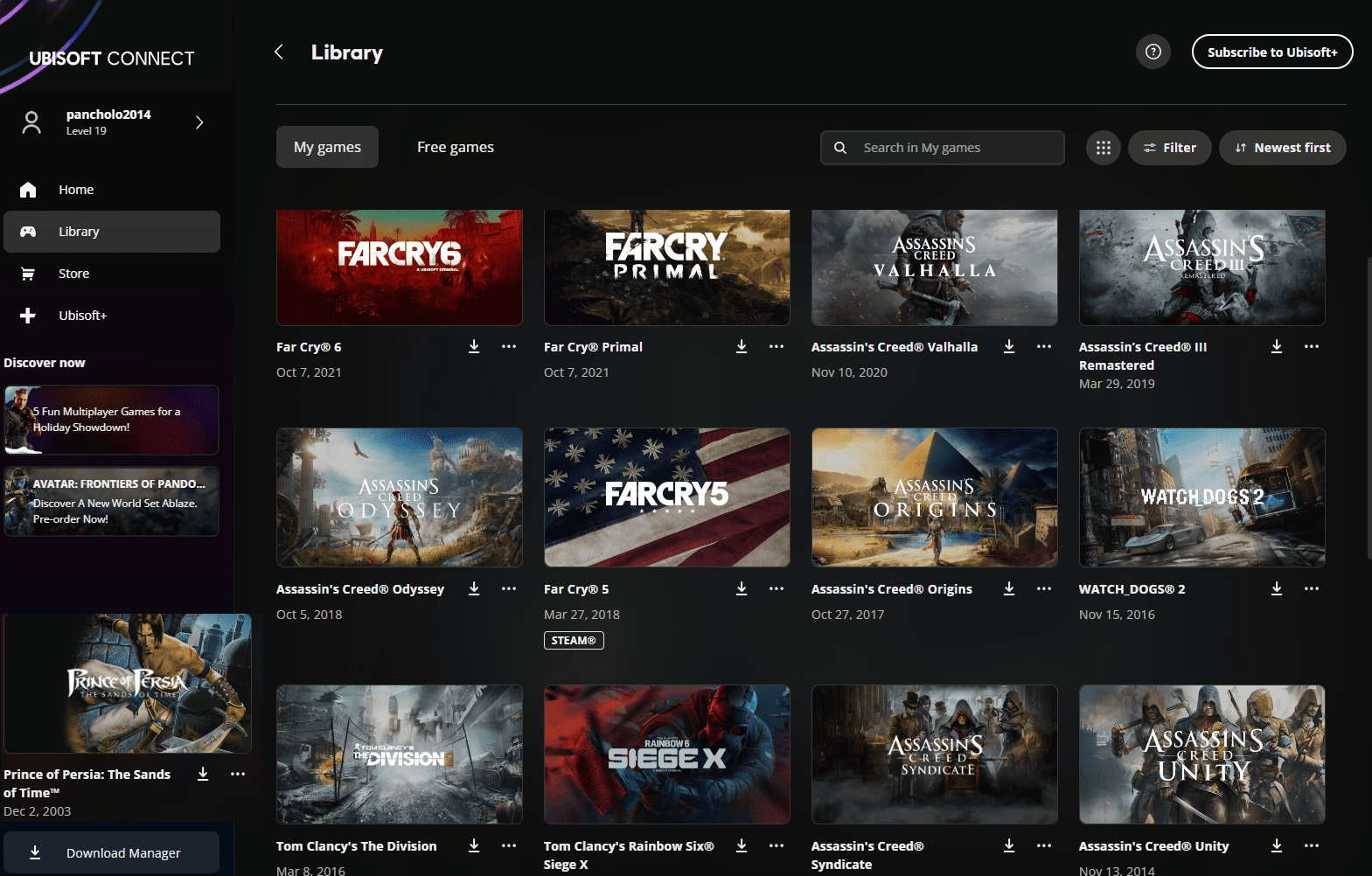Open more options for Assassin's Creed III Remastered
The image size is (1372, 876).
[1312, 346]
